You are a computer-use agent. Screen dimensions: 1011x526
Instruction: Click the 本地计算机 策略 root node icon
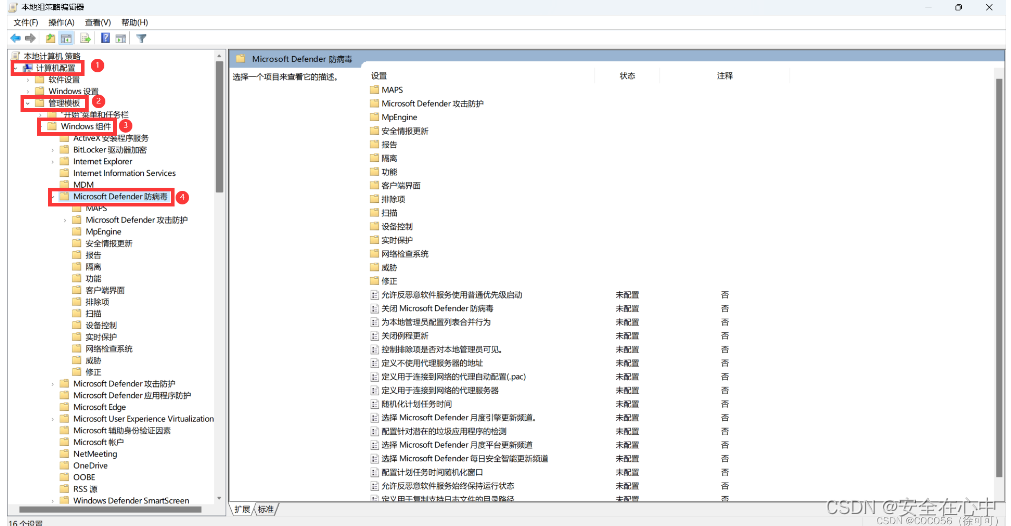point(15,56)
